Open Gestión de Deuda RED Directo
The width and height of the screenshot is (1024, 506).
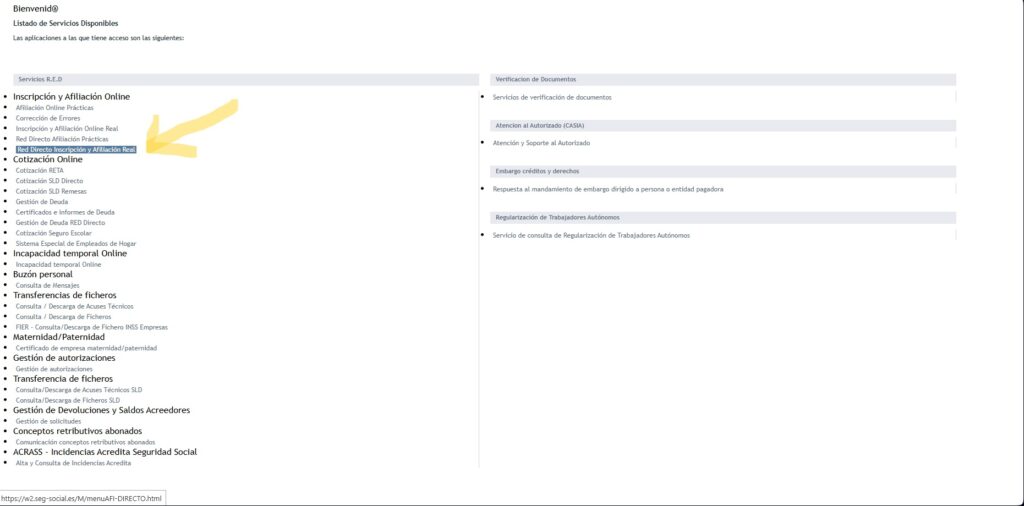coord(61,222)
